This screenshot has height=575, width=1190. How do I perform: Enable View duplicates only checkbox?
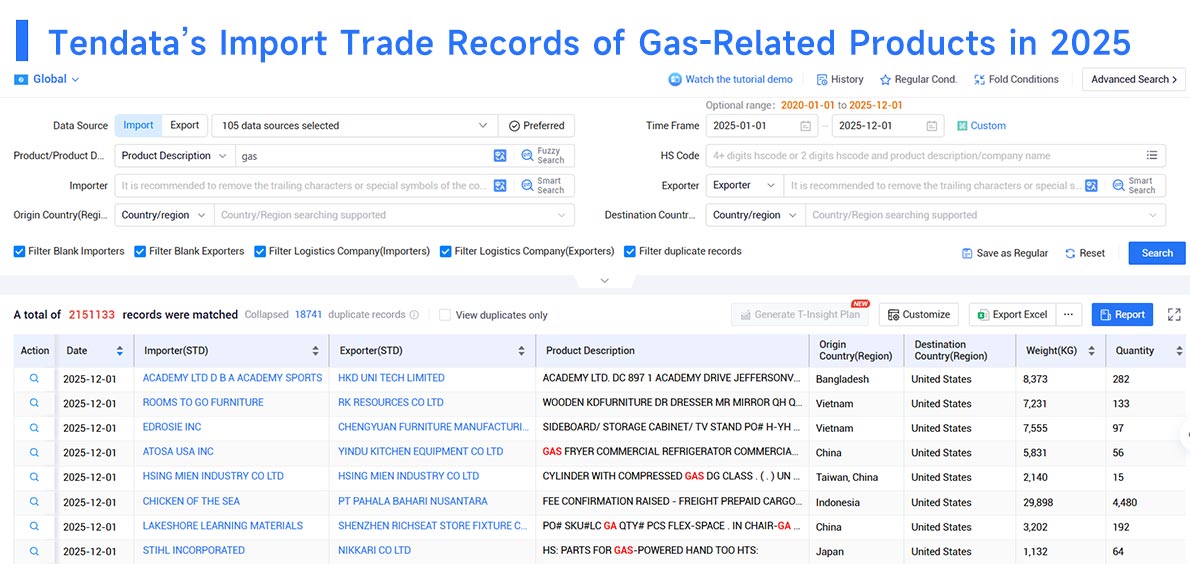click(445, 315)
